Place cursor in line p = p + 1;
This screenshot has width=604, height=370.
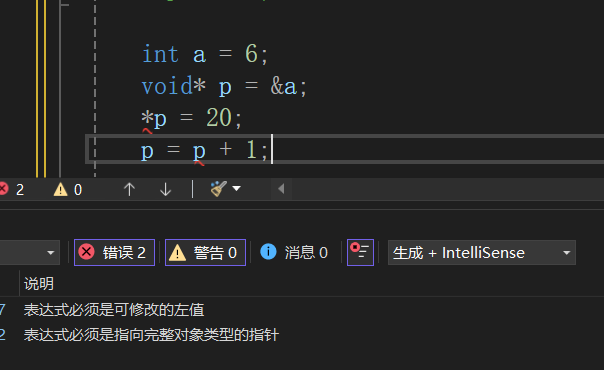[204, 149]
